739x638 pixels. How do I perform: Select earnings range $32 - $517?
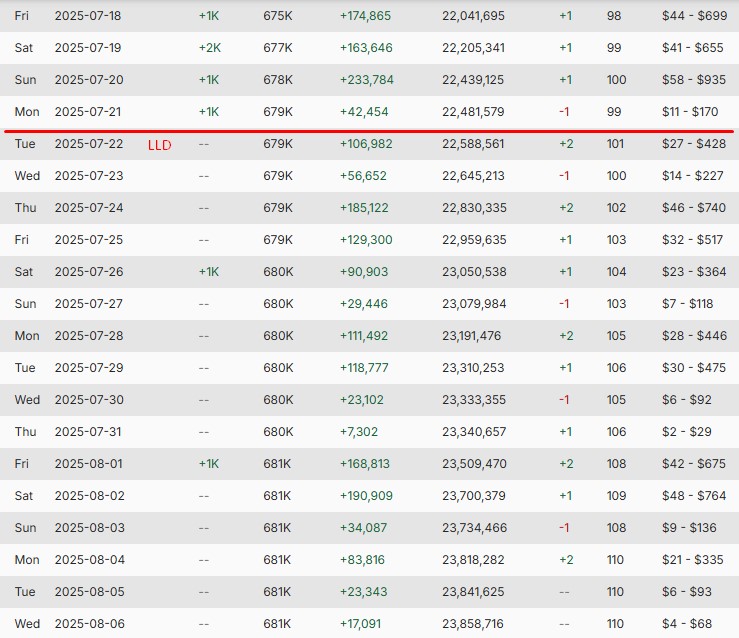click(692, 240)
